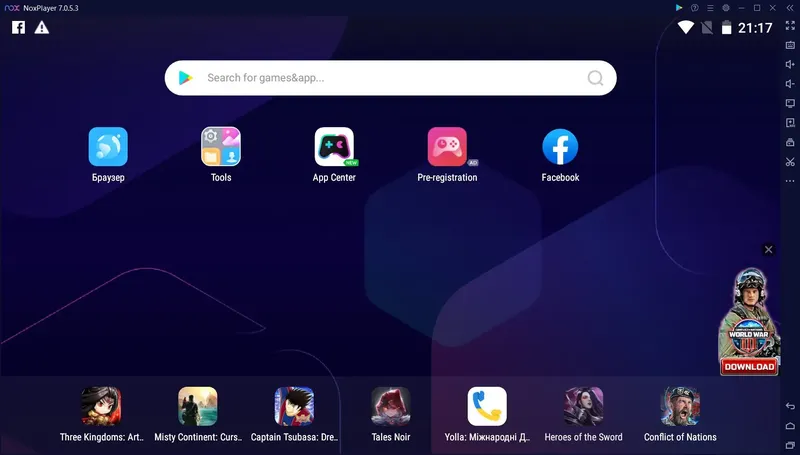Image resolution: width=800 pixels, height=455 pixels.
Task: Open Conflict of Nations game icon
Action: pyautogui.click(x=680, y=406)
